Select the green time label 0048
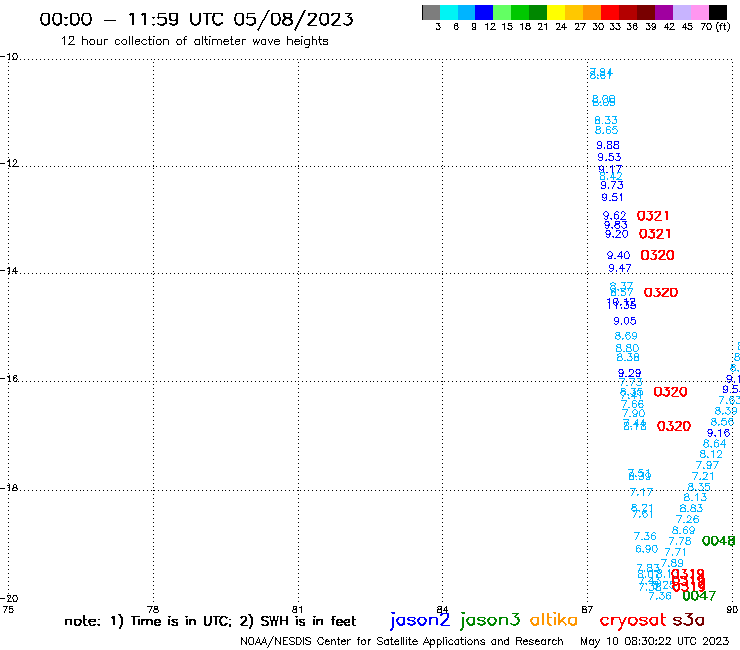The width and height of the screenshot is (740, 650). tap(719, 541)
